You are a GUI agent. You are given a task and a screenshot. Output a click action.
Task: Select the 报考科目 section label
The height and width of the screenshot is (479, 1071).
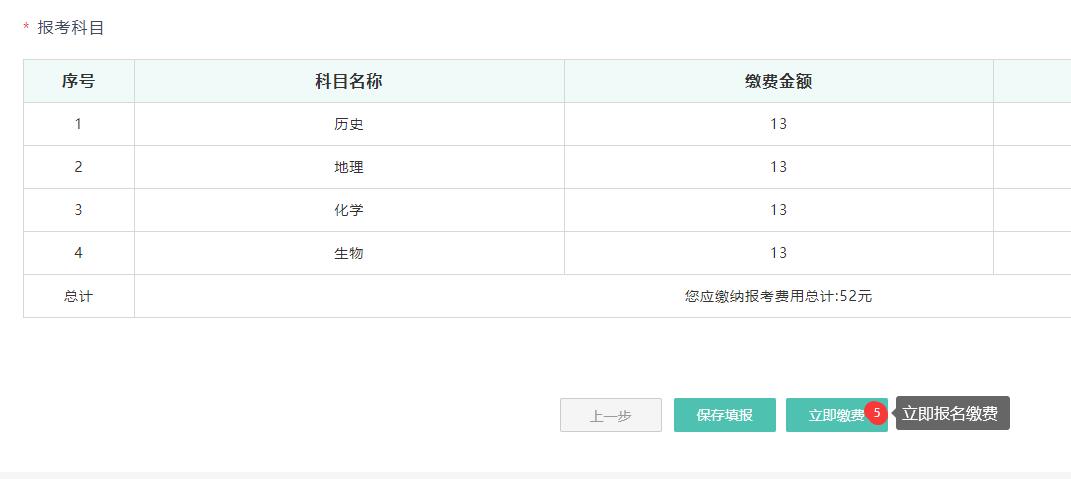[71, 28]
